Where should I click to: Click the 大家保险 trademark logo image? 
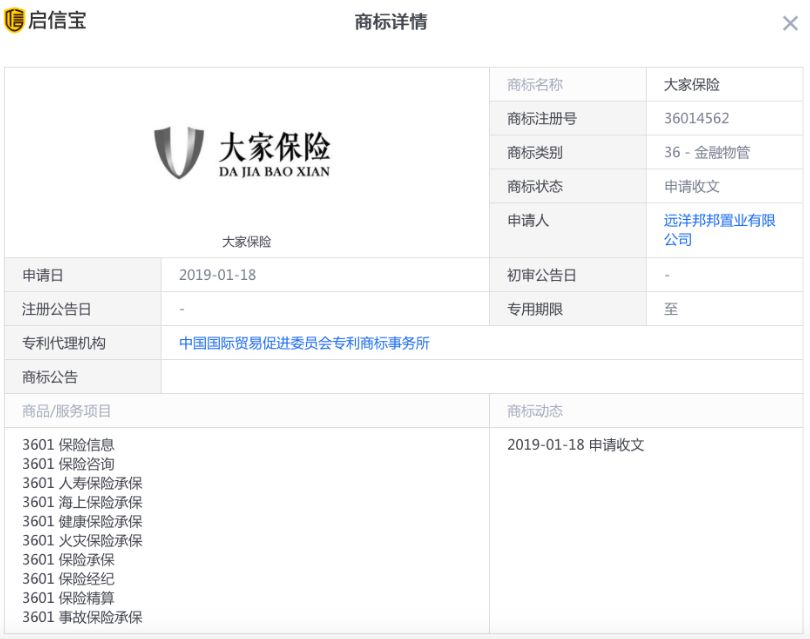coord(242,154)
